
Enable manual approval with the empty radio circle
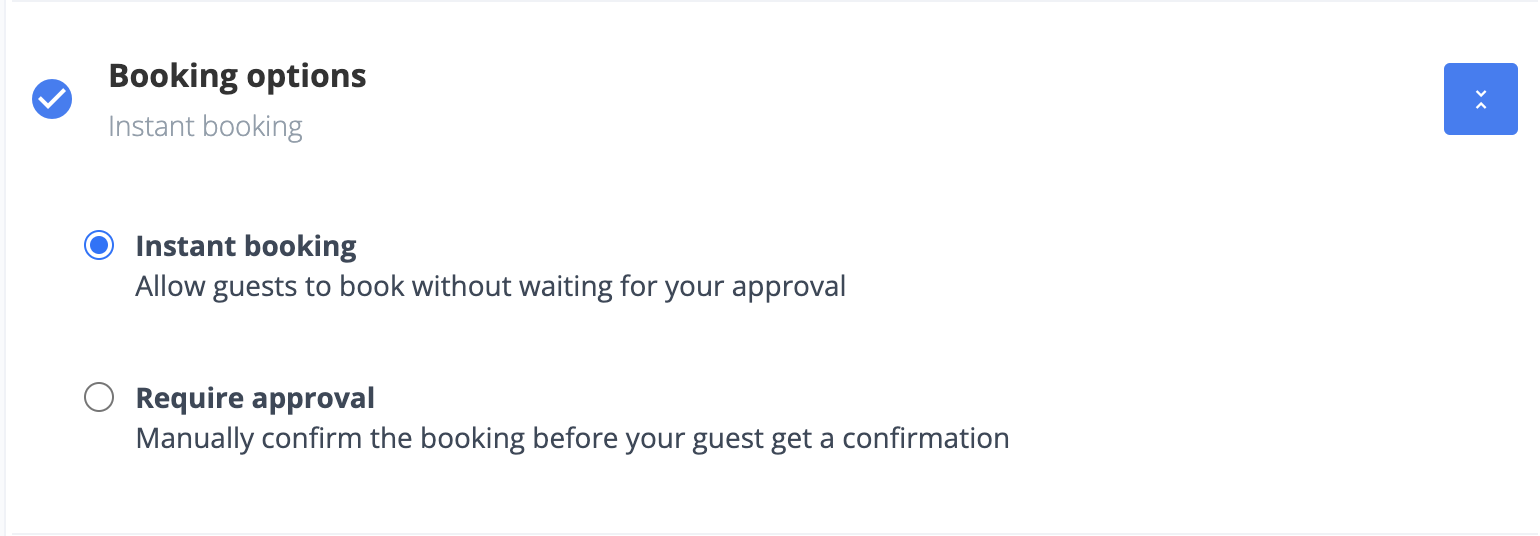pyautogui.click(x=99, y=398)
